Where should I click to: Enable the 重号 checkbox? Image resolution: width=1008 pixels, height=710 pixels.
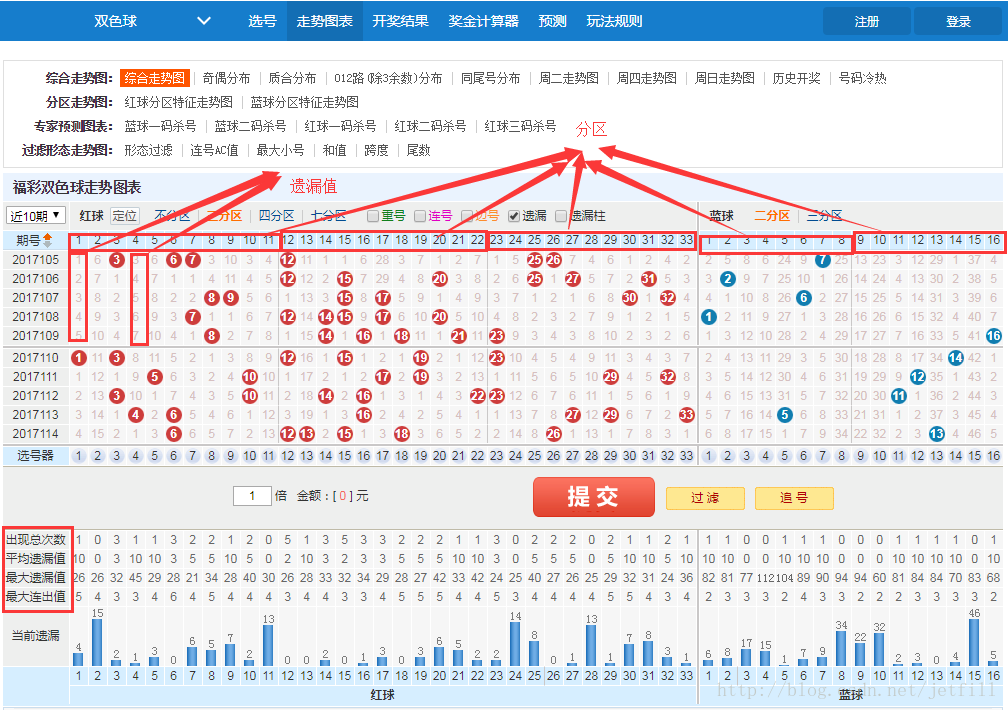point(373,216)
